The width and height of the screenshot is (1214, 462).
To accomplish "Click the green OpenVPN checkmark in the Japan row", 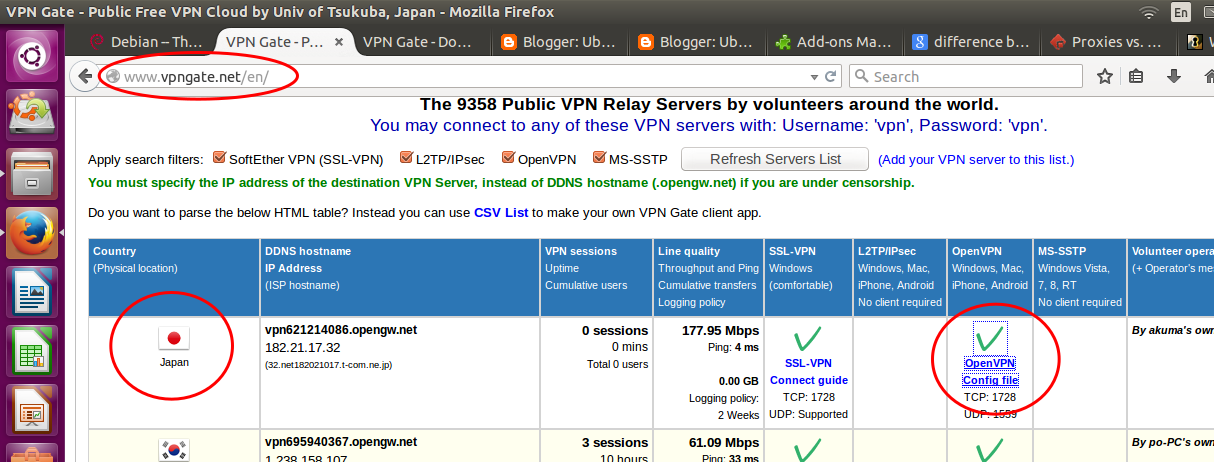I will pyautogui.click(x=990, y=337).
